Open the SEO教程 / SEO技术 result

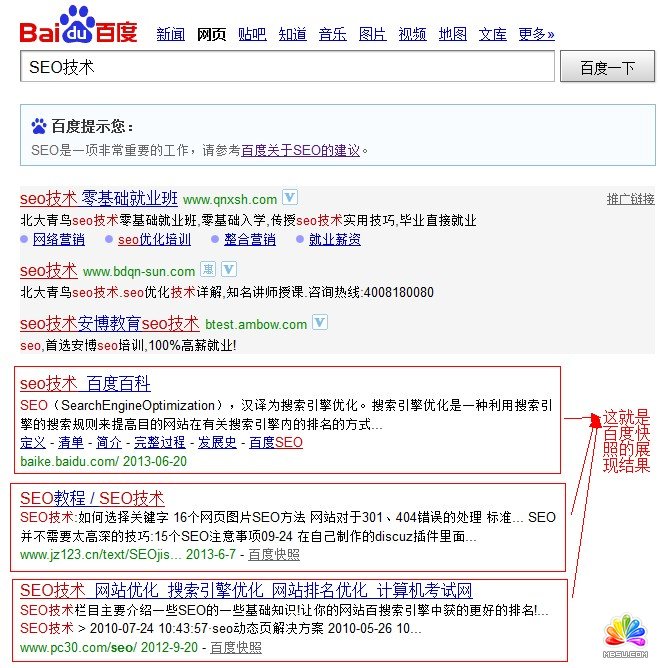tap(92, 498)
